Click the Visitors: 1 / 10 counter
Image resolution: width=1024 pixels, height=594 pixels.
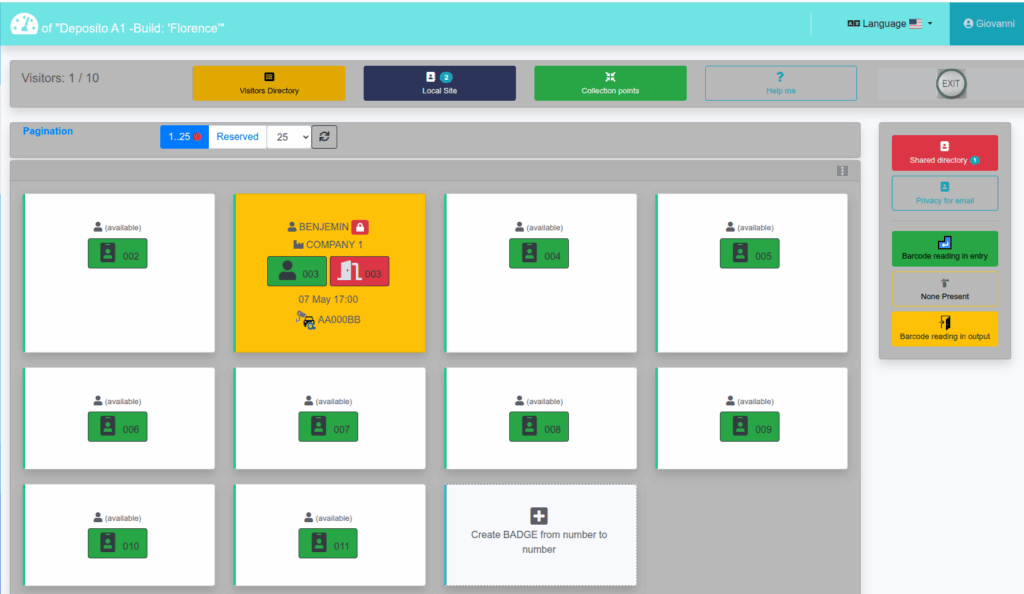pyautogui.click(x=60, y=78)
